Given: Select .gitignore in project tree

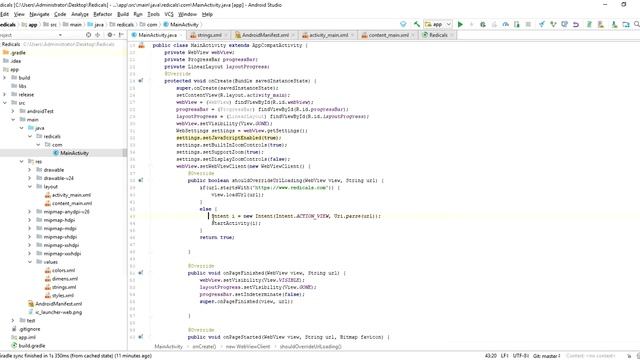Looking at the screenshot, I should (x=26, y=329).
